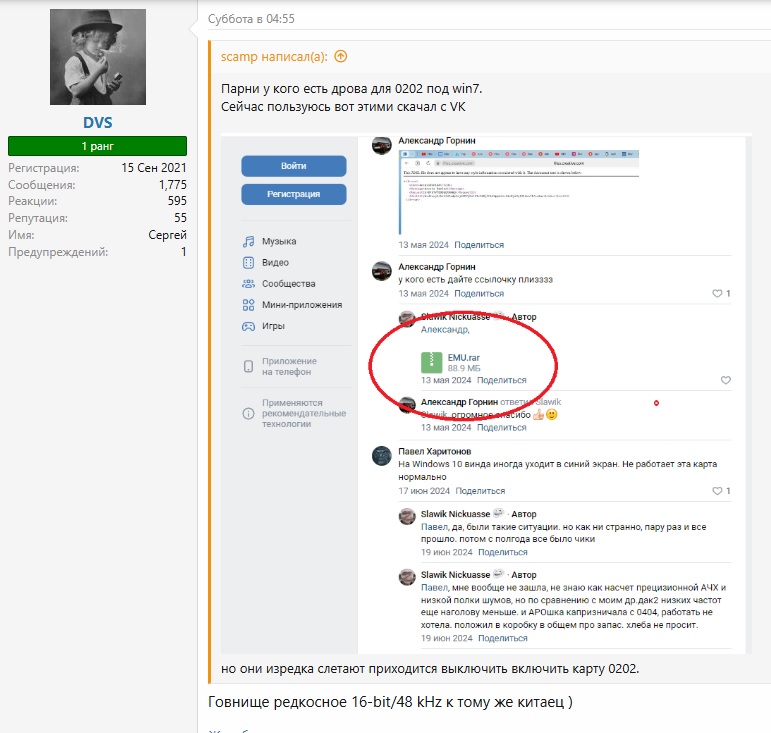Click the reputation value '55'
This screenshot has width=771, height=733.
(x=180, y=218)
